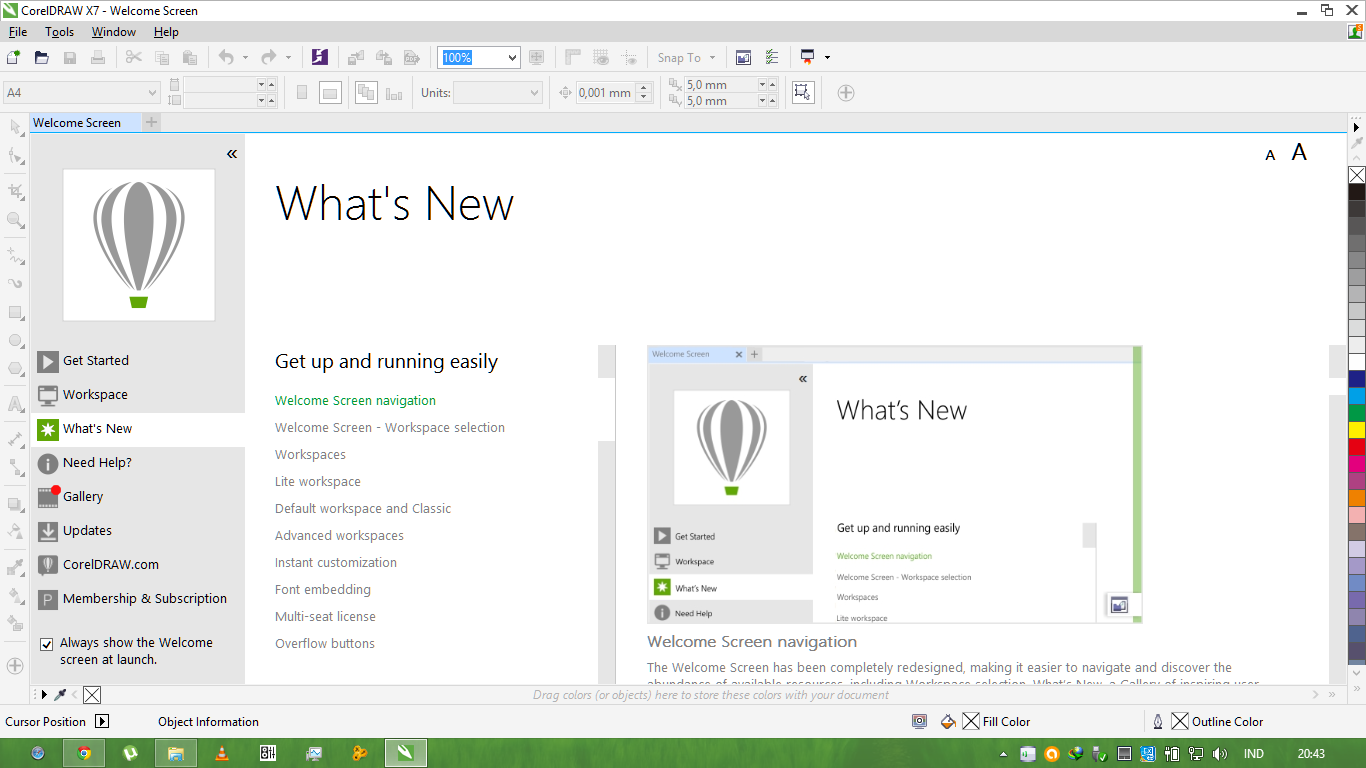Expand the Cursor Position flyout arrow
Viewport: 1366px width, 768px height.
pyautogui.click(x=102, y=721)
